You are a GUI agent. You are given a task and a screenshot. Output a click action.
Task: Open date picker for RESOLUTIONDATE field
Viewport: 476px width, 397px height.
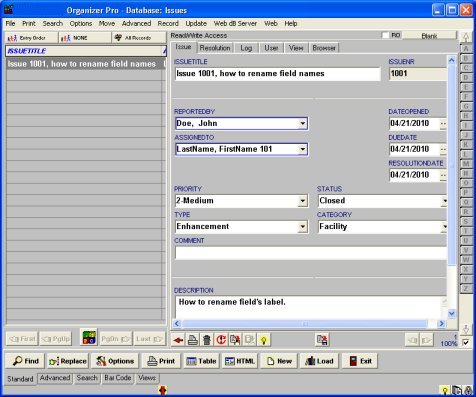point(443,175)
